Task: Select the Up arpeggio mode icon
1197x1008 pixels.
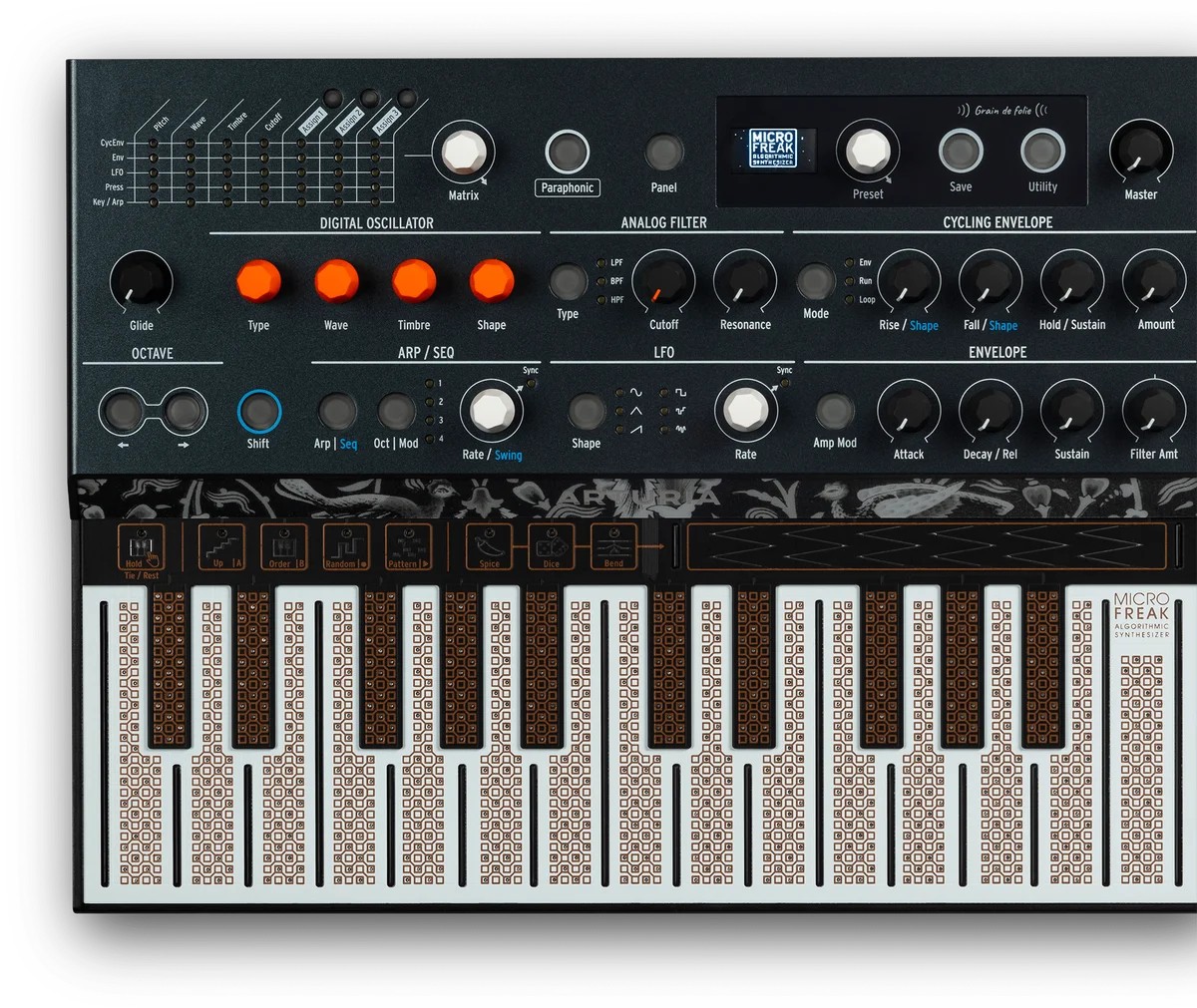Action: 220,547
